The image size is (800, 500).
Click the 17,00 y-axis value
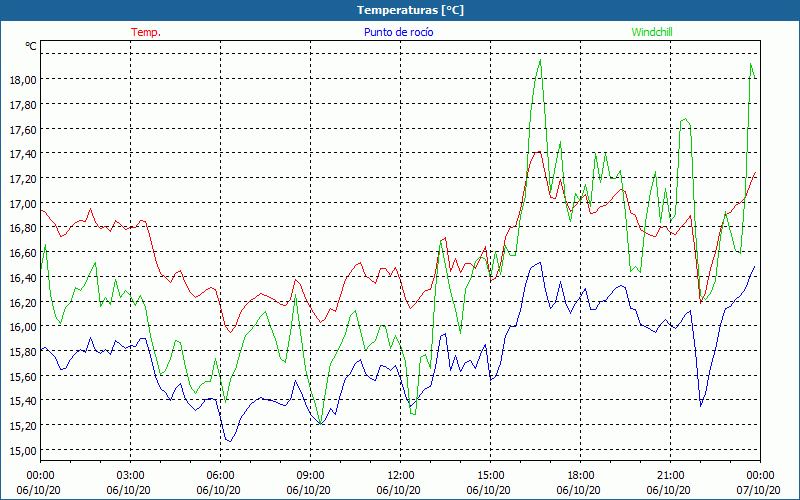click(x=23, y=204)
